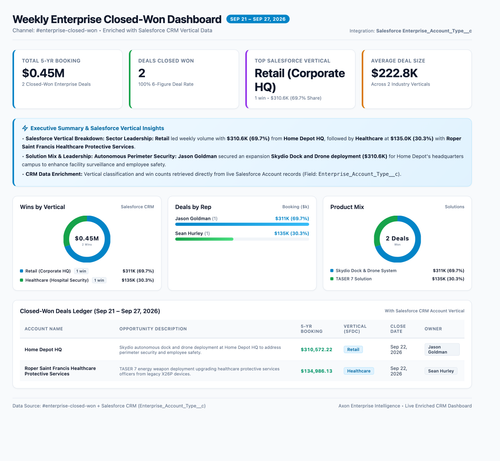Click the blue Retail (Corporate HQ) legend swatch

[22, 271]
